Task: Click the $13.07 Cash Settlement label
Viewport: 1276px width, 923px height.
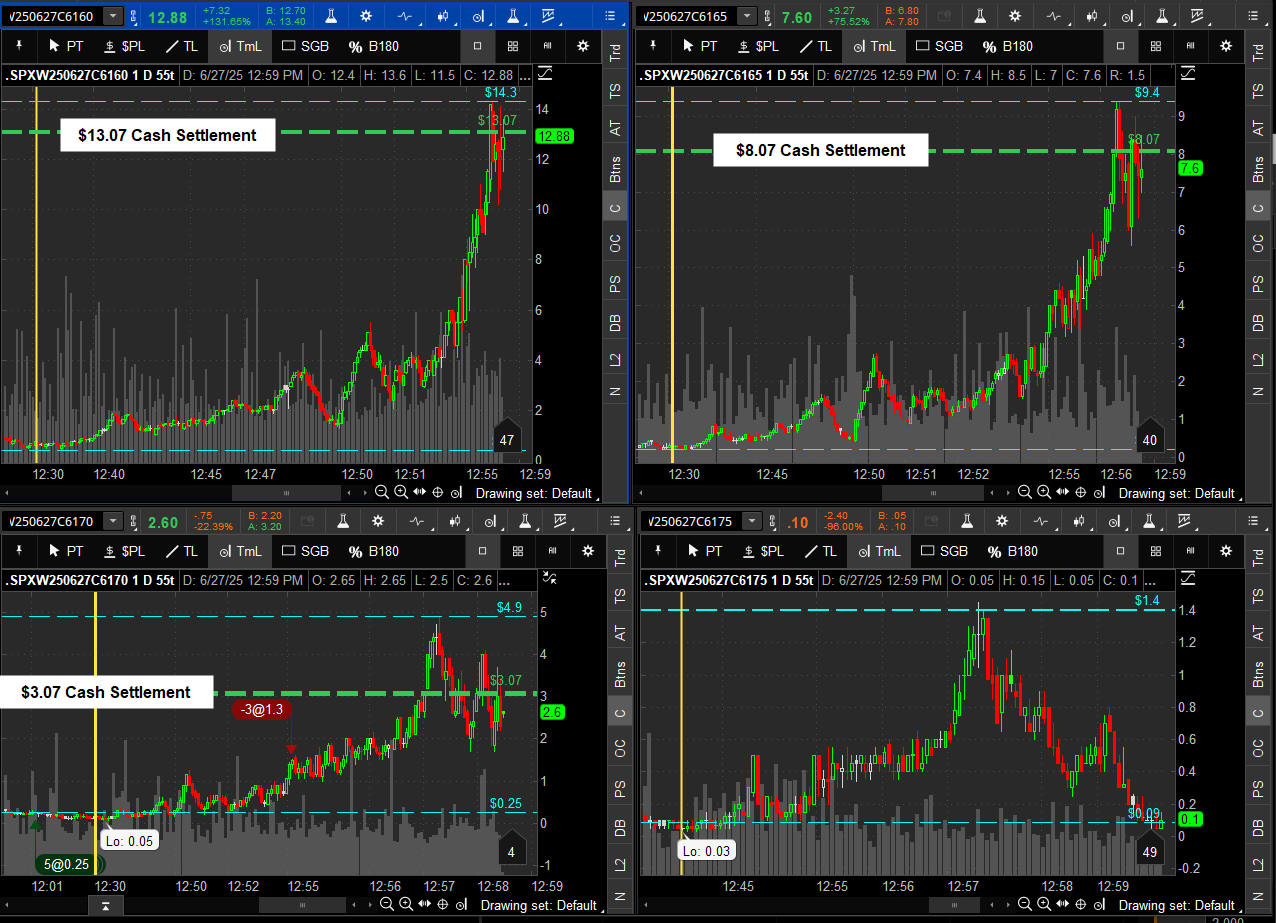Action: (167, 135)
